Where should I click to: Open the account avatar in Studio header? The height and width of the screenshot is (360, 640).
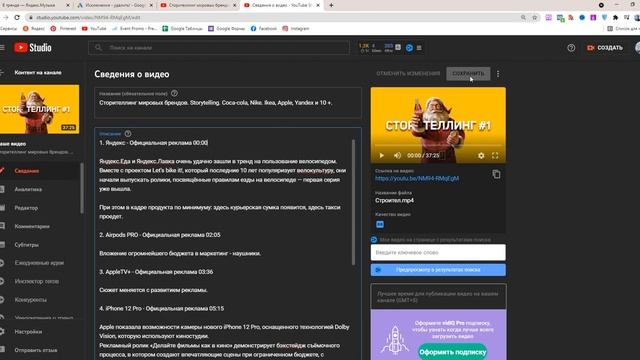(x=637, y=48)
